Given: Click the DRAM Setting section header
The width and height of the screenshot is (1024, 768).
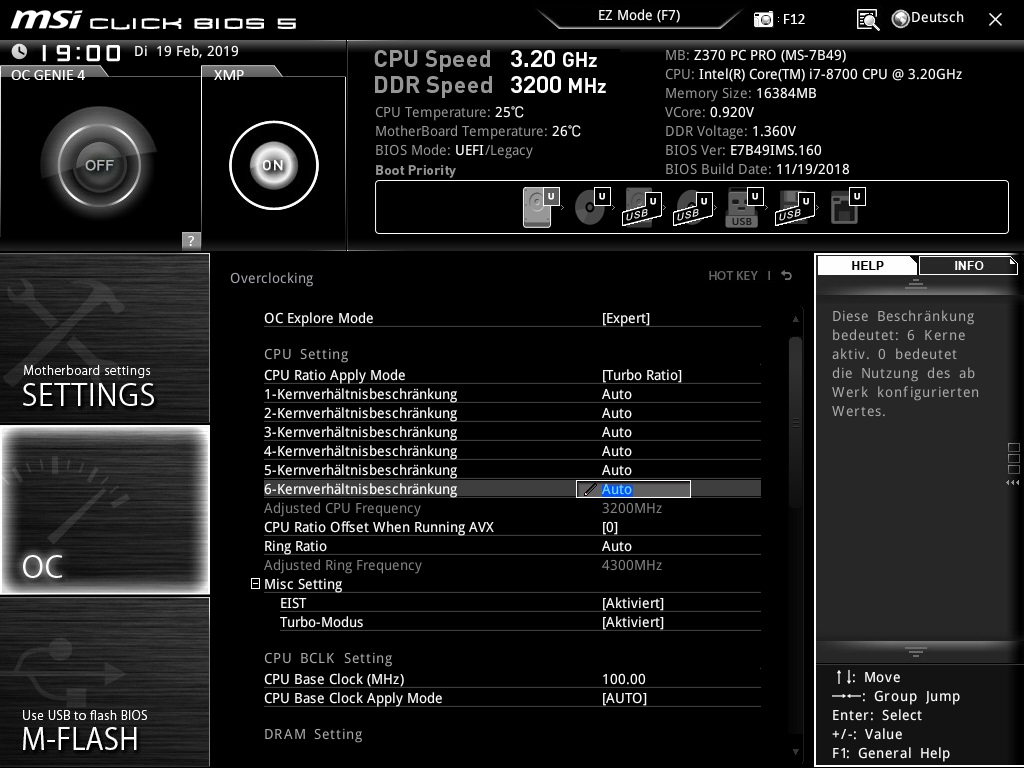Looking at the screenshot, I should 313,734.
